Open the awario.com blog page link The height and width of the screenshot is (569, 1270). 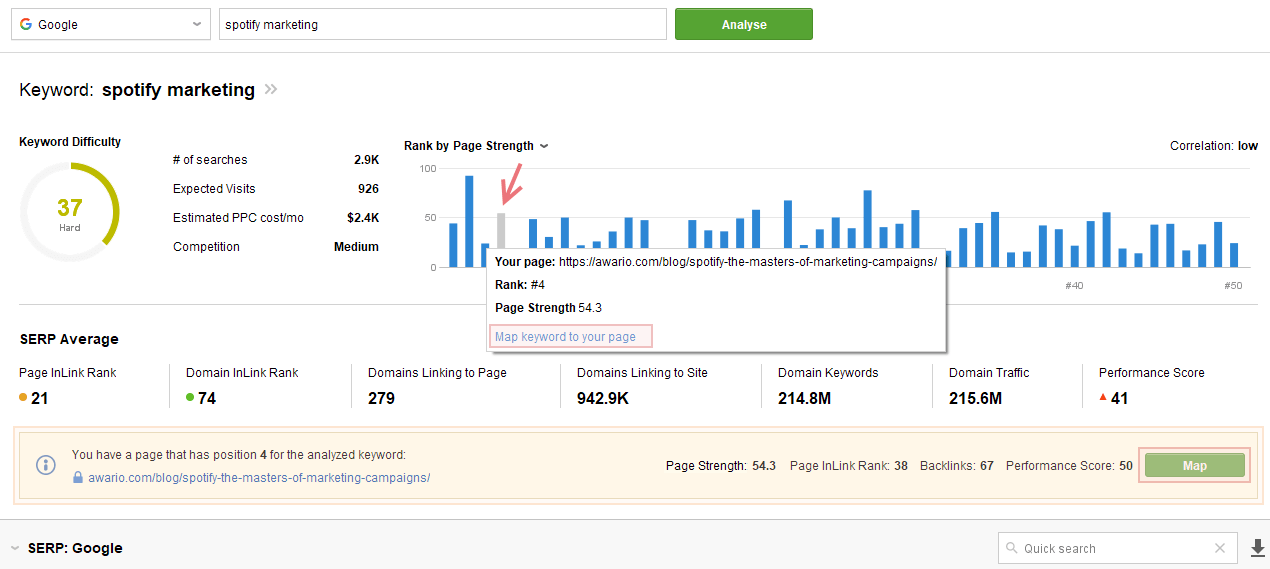tap(258, 478)
